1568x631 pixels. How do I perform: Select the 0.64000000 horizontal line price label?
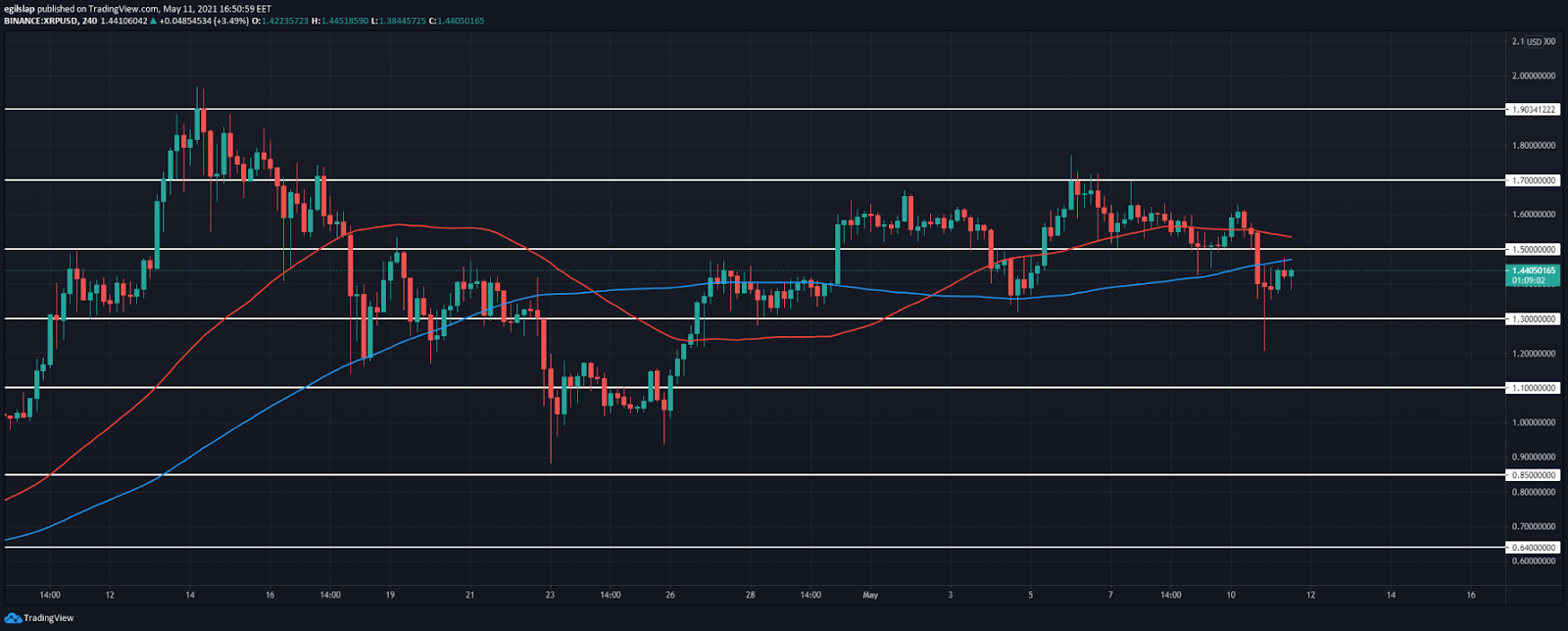(x=1534, y=548)
